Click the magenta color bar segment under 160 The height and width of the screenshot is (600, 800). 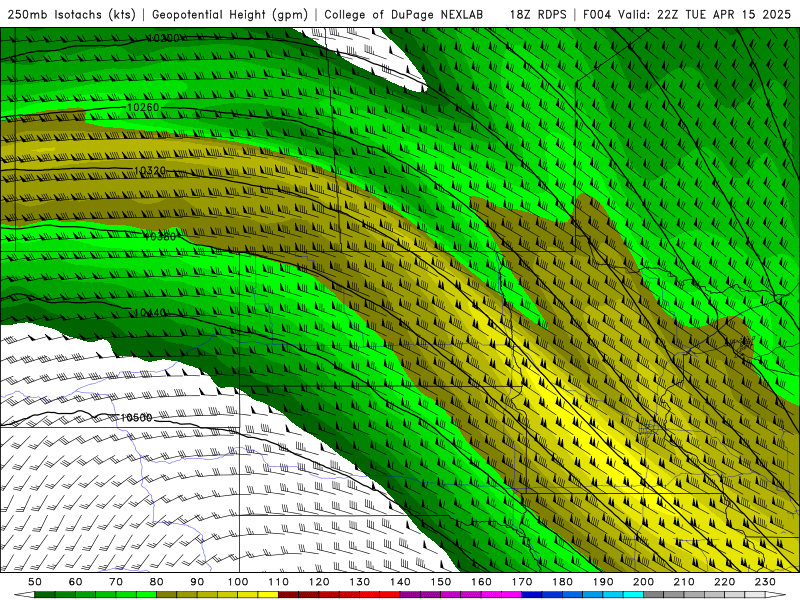[492, 595]
